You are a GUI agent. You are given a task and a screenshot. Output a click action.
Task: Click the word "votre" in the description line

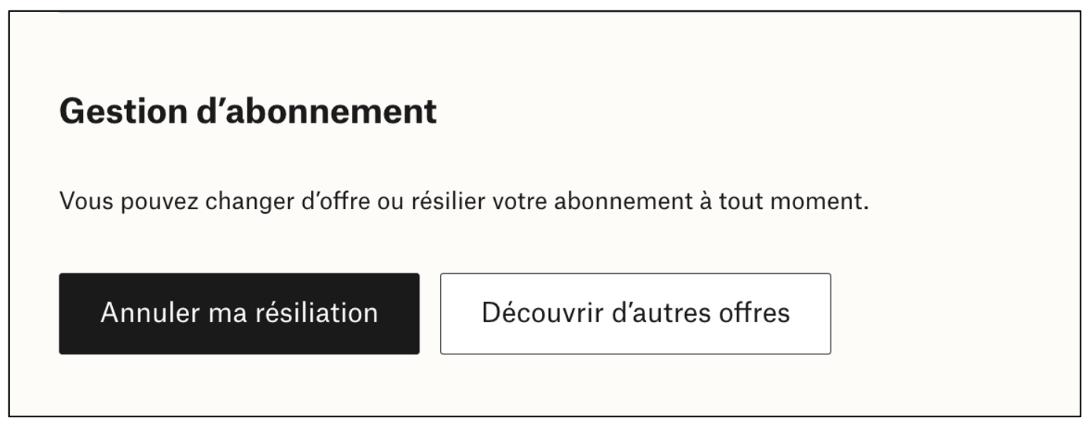click(x=519, y=203)
